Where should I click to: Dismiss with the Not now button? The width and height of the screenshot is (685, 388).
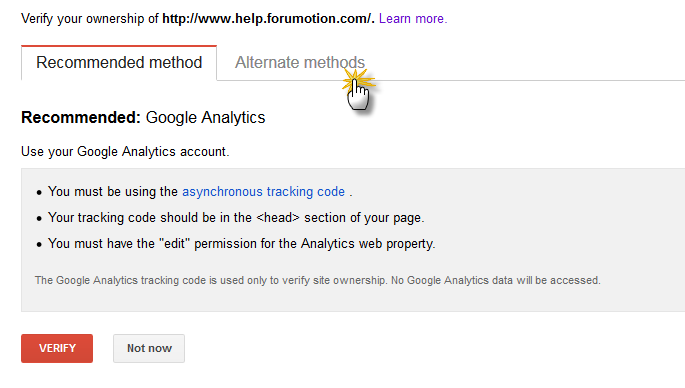click(x=149, y=348)
